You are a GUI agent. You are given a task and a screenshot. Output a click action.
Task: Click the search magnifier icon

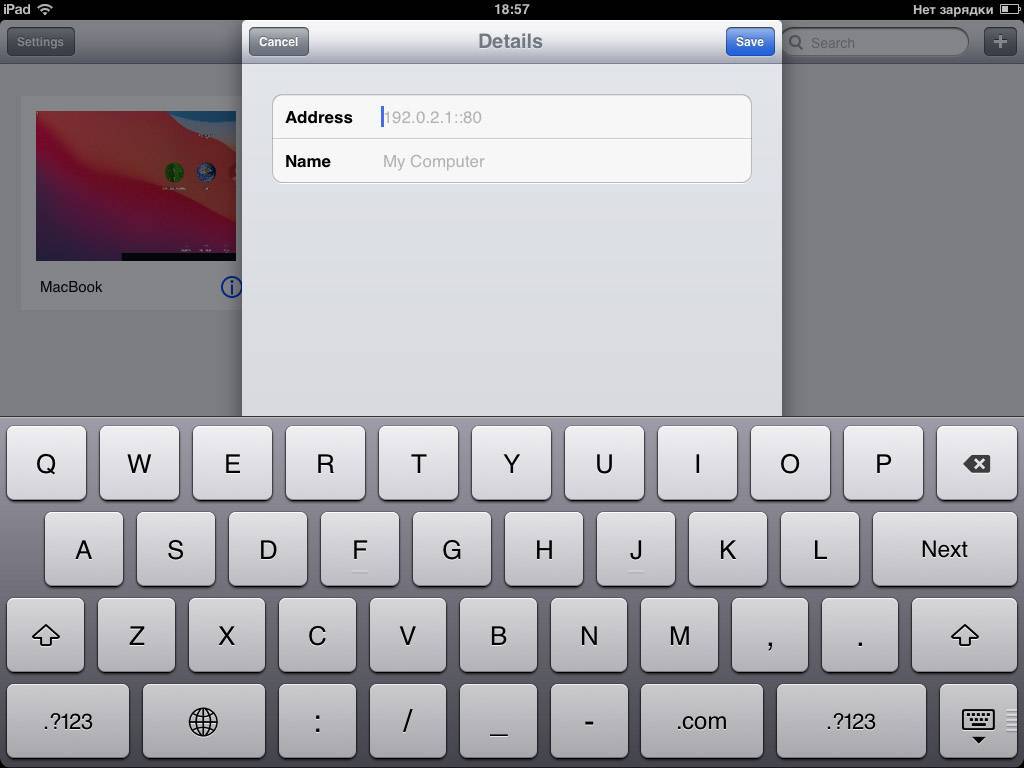[795, 42]
